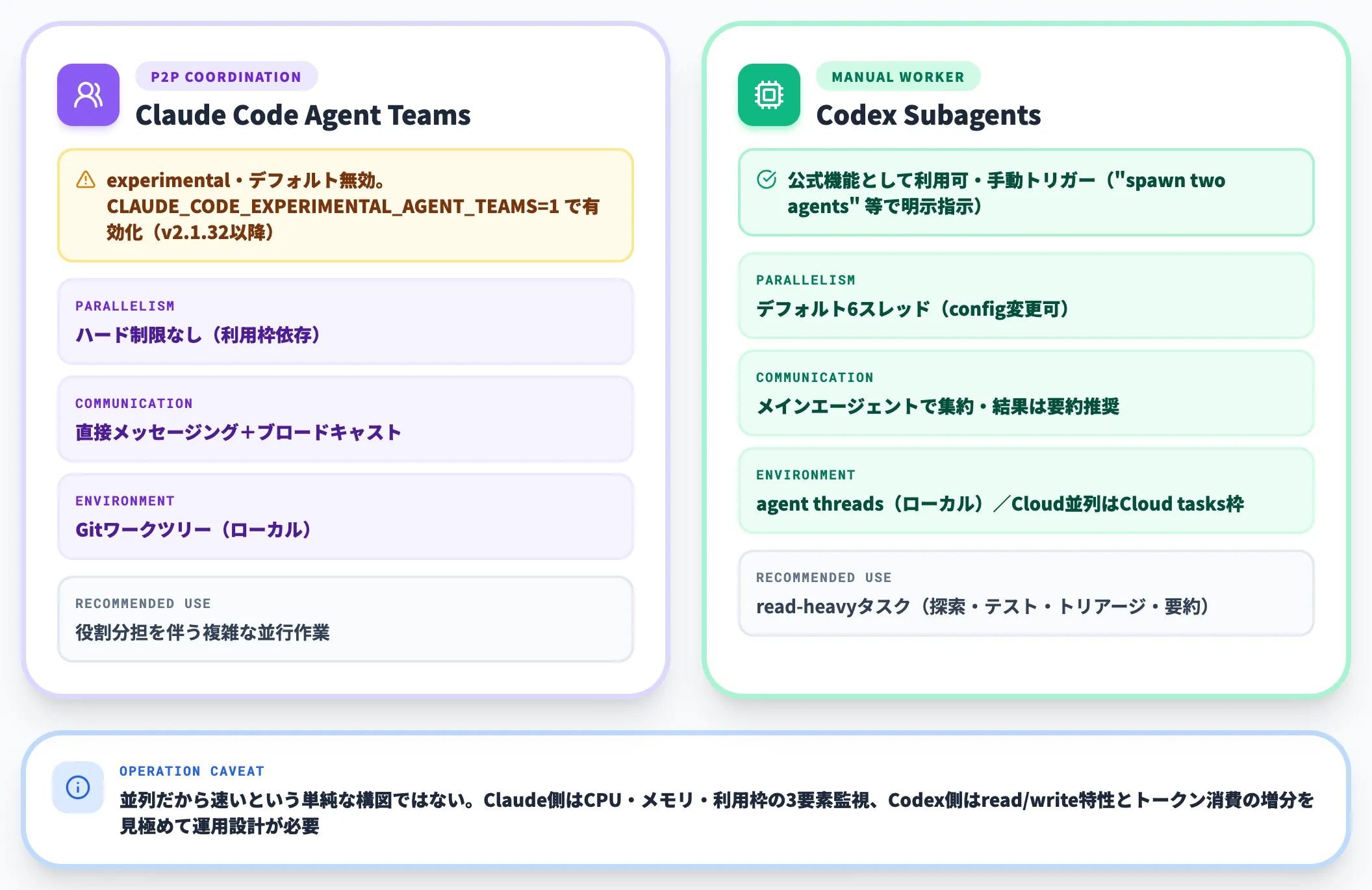Image resolution: width=1372 pixels, height=890 pixels.
Task: Click RECOMMENDED USE label in Claude card
Action: (x=143, y=604)
